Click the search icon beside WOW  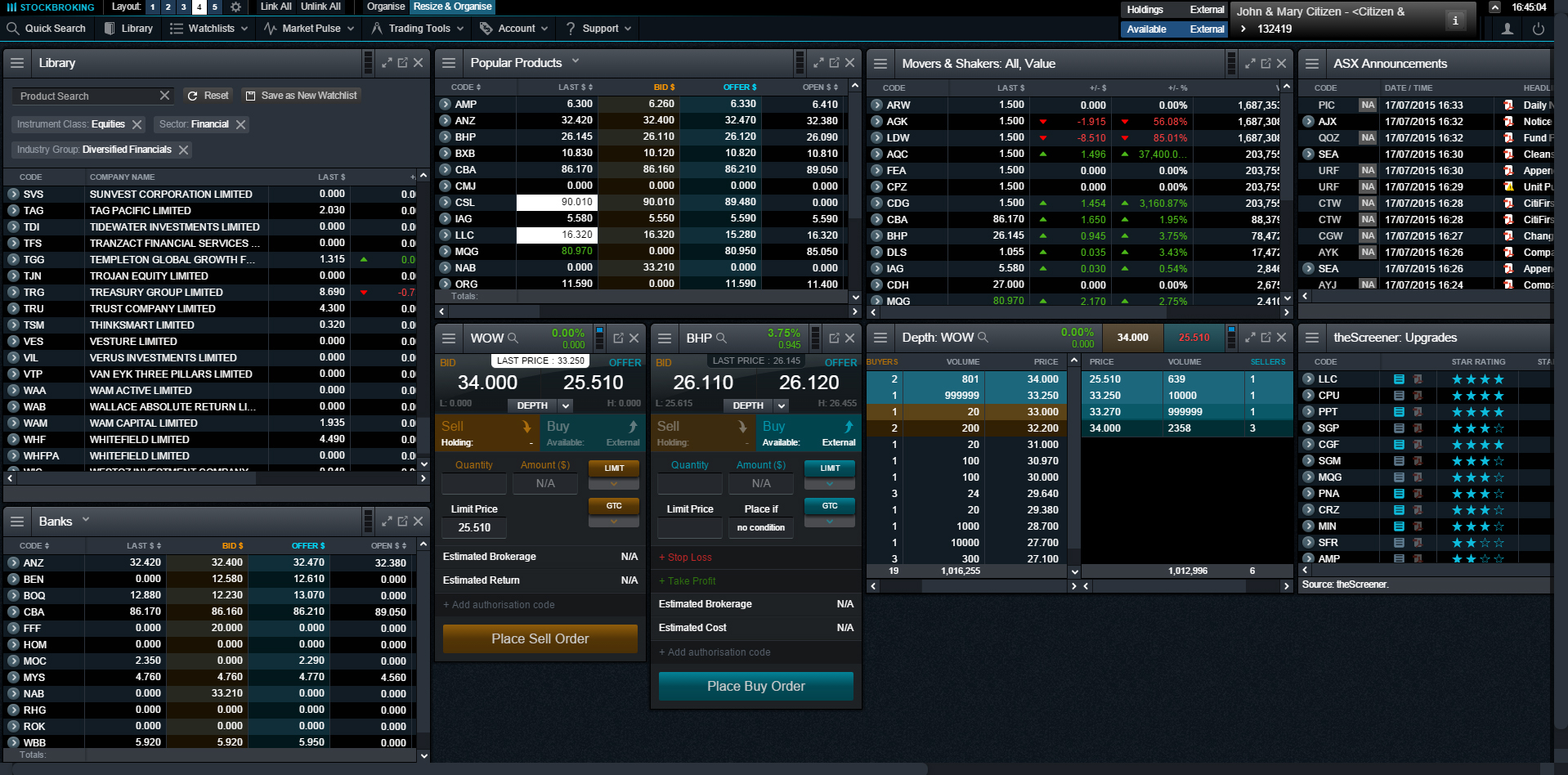[513, 338]
